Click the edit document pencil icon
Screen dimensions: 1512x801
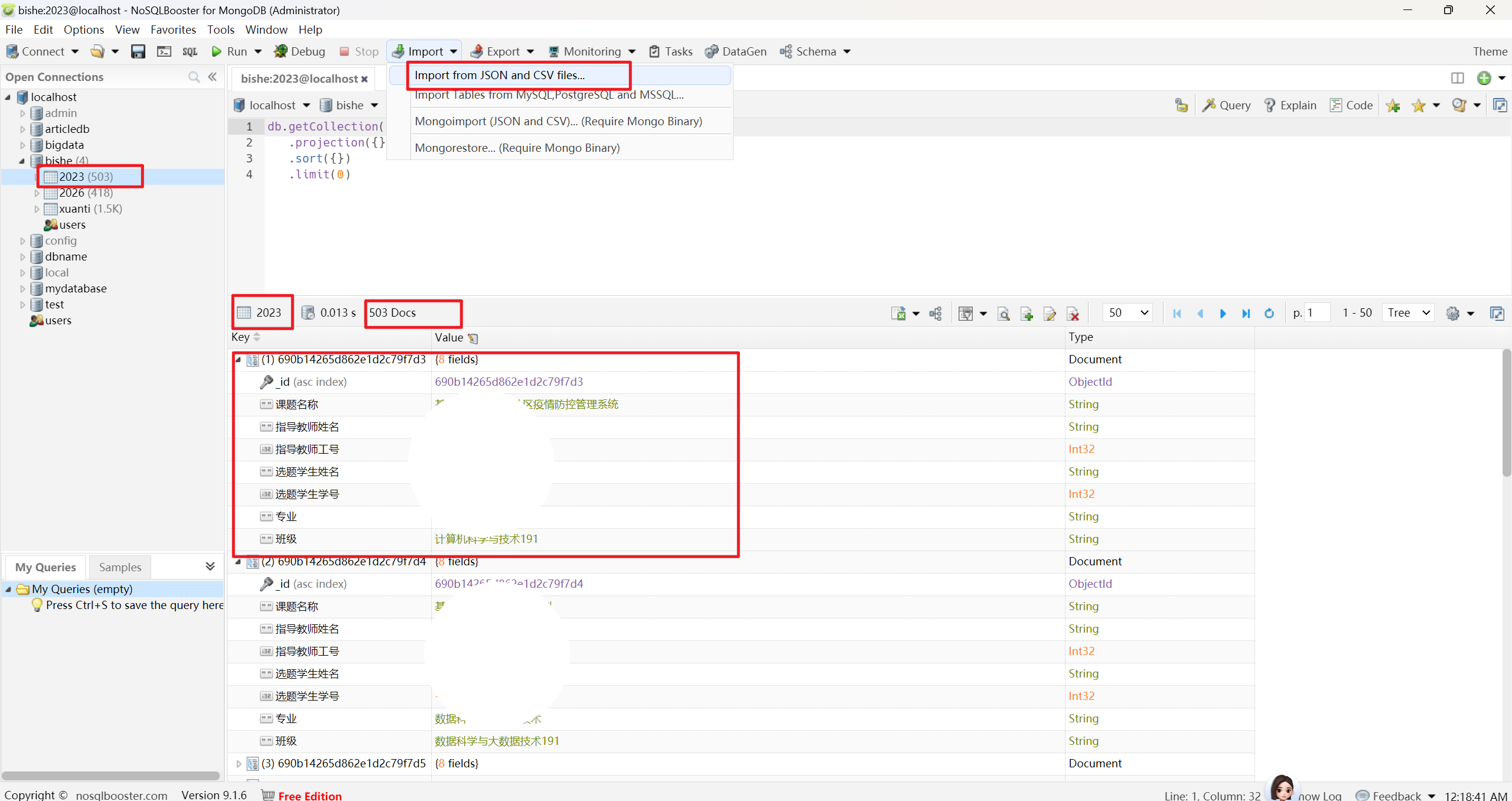coord(1050,314)
